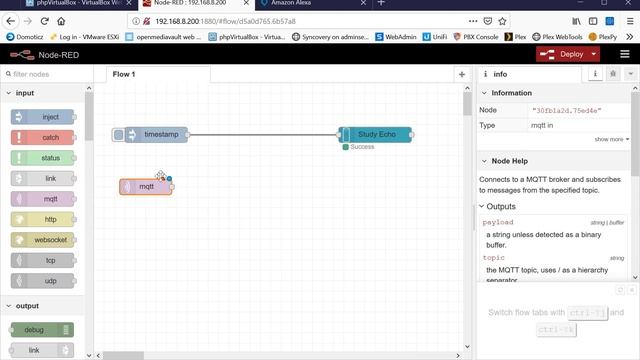Select the link output node in palette
Viewport: 640px width, 360px height.
[42, 350]
